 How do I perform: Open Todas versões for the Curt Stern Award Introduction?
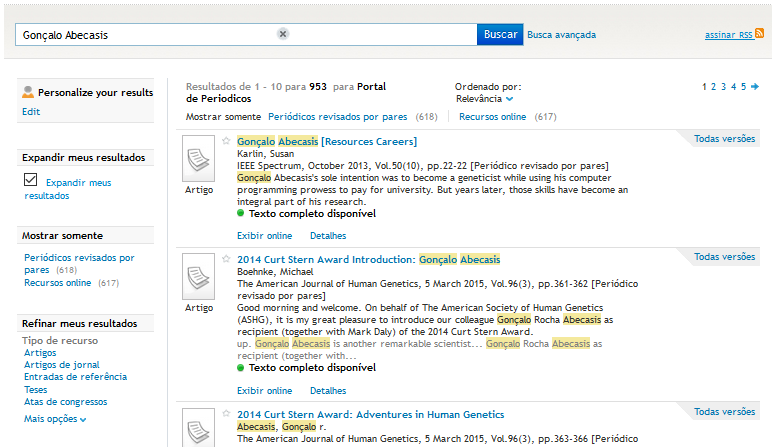click(724, 257)
